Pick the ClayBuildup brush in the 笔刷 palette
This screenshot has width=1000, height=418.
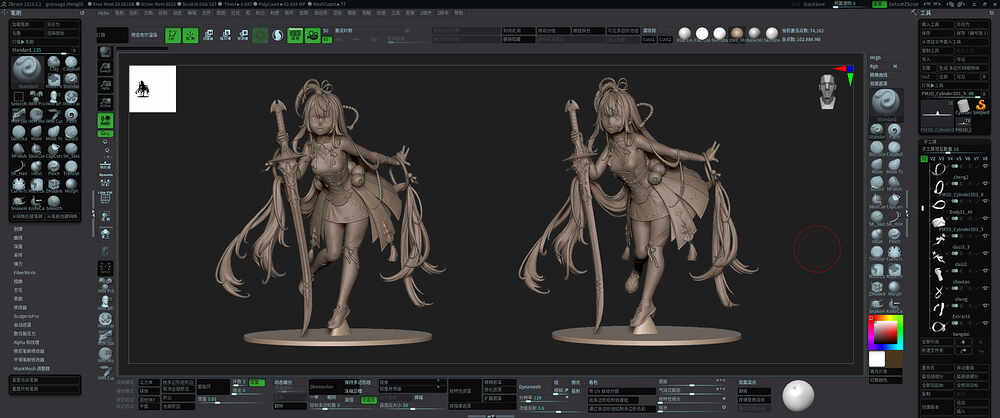tap(71, 63)
